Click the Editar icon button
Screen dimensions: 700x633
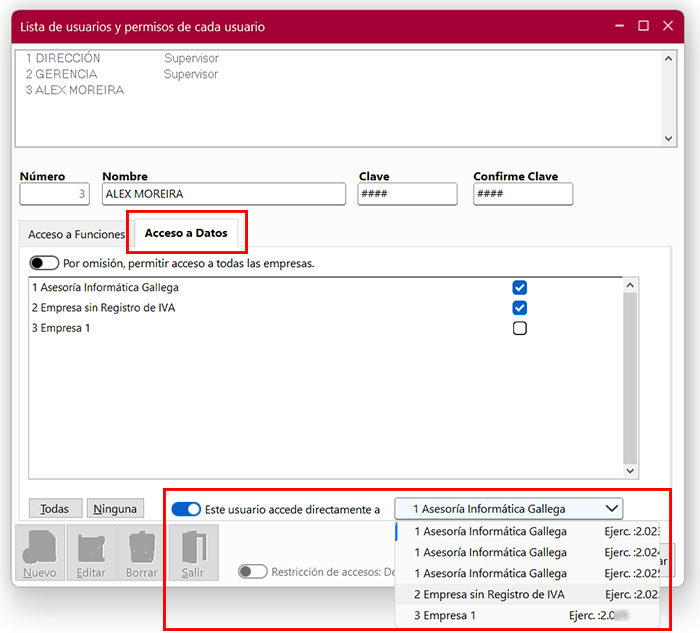(91, 554)
